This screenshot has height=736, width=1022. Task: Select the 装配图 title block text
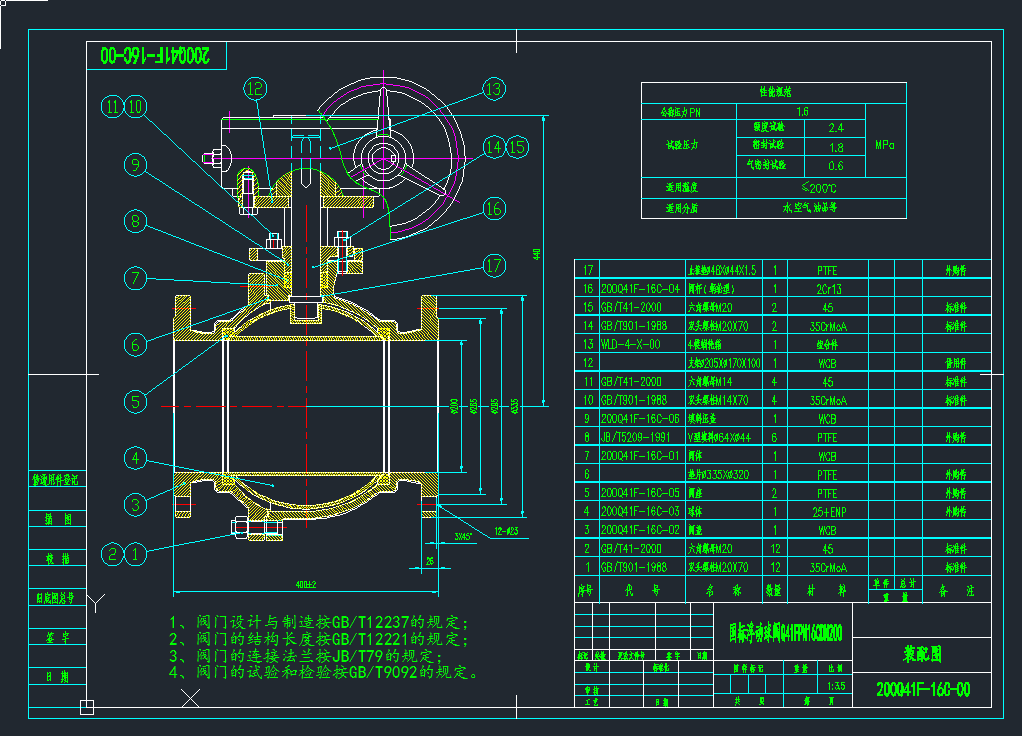tap(921, 654)
